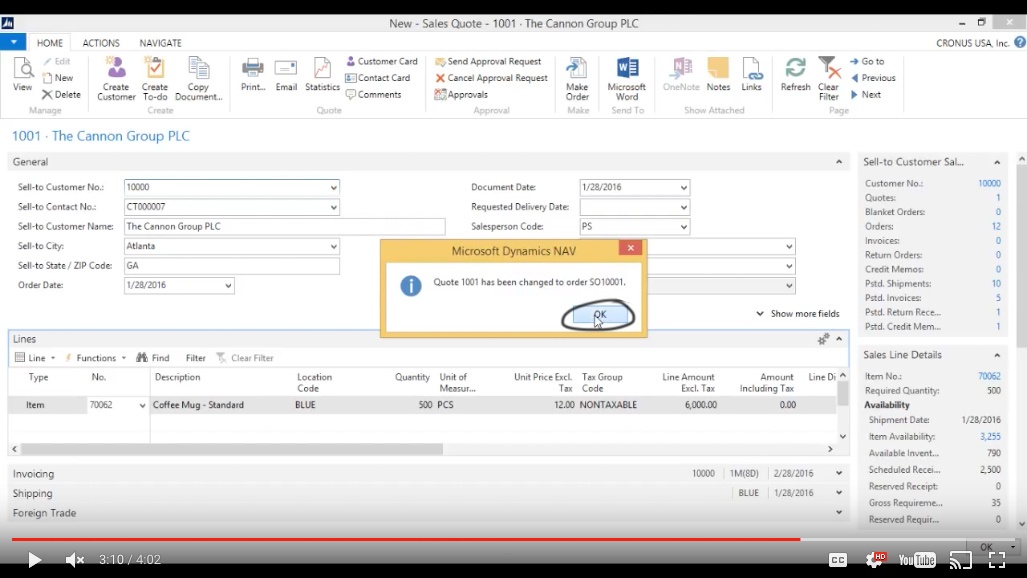Toggle closed captions CC

[838, 560]
